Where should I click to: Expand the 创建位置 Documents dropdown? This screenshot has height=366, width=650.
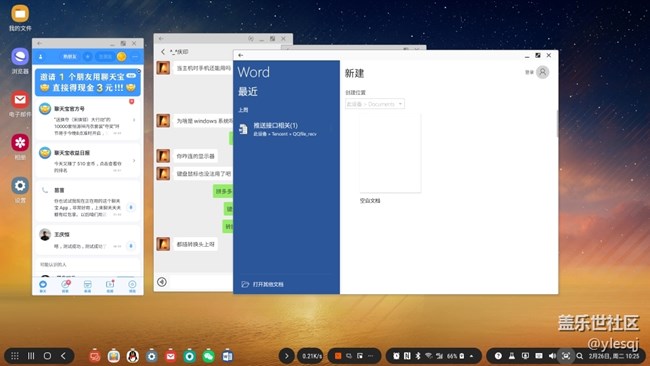375,104
